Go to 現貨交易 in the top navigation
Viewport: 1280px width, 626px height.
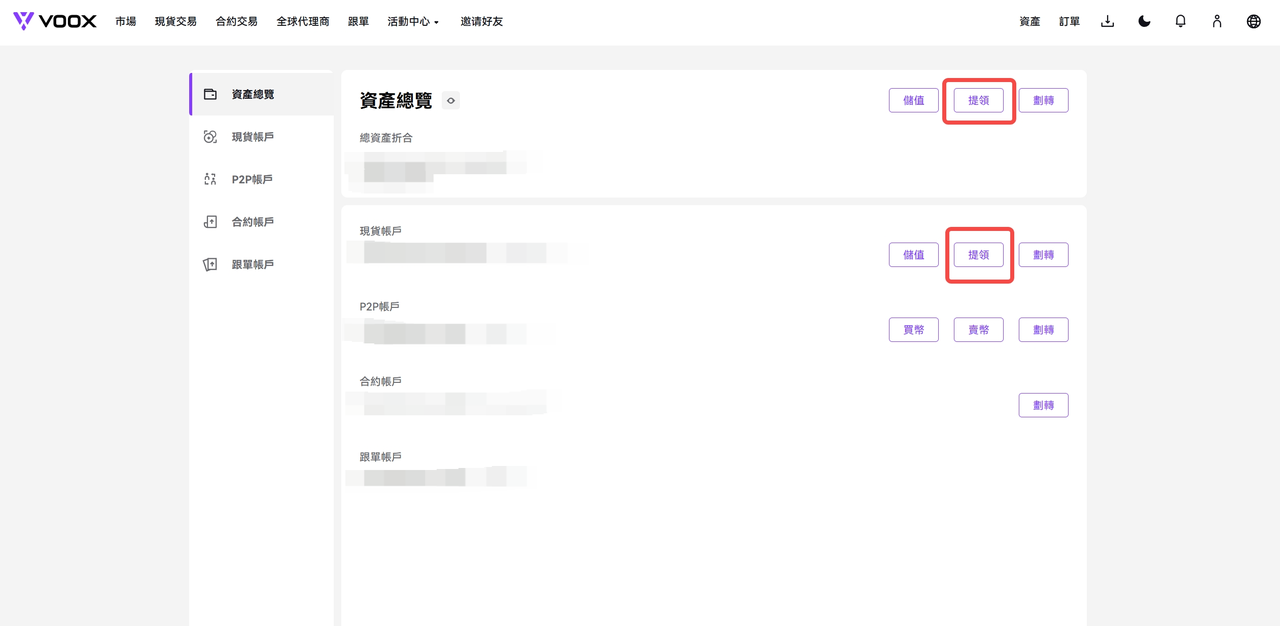tap(175, 21)
